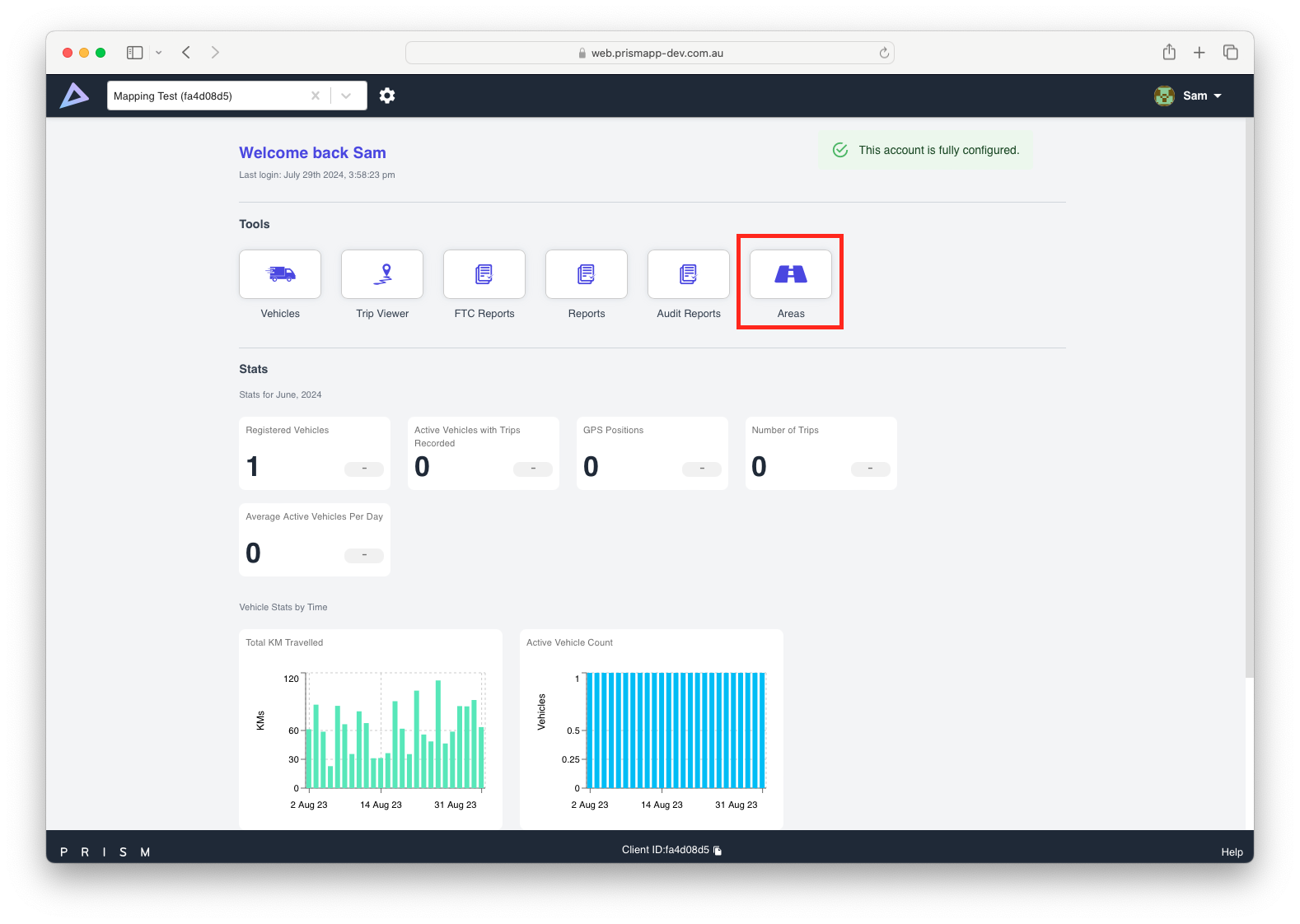
Task: Open the Areas tool
Action: (791, 274)
